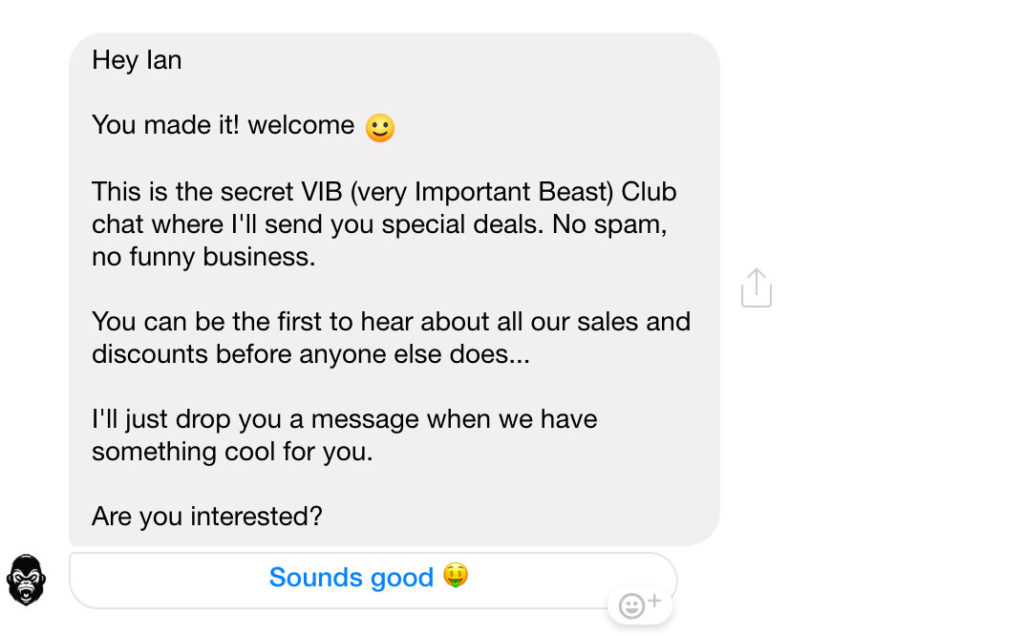Tap the Sounds good quick reply
This screenshot has width=1024, height=636.
[x=373, y=580]
